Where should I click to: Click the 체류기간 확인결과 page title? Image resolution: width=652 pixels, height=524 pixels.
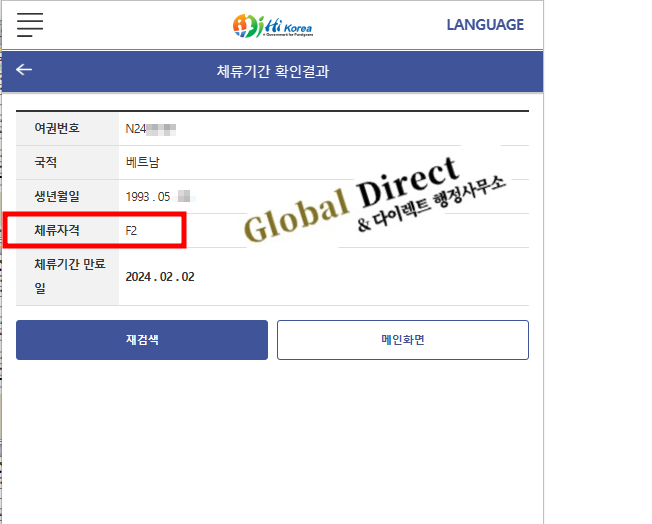click(x=272, y=71)
